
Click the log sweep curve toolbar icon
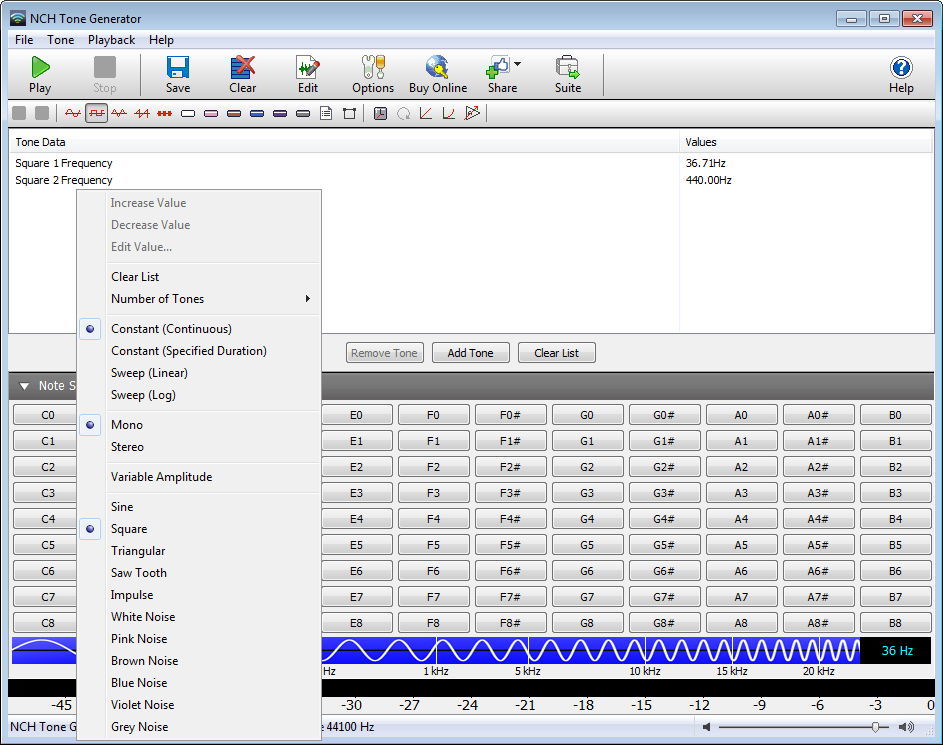click(x=449, y=113)
